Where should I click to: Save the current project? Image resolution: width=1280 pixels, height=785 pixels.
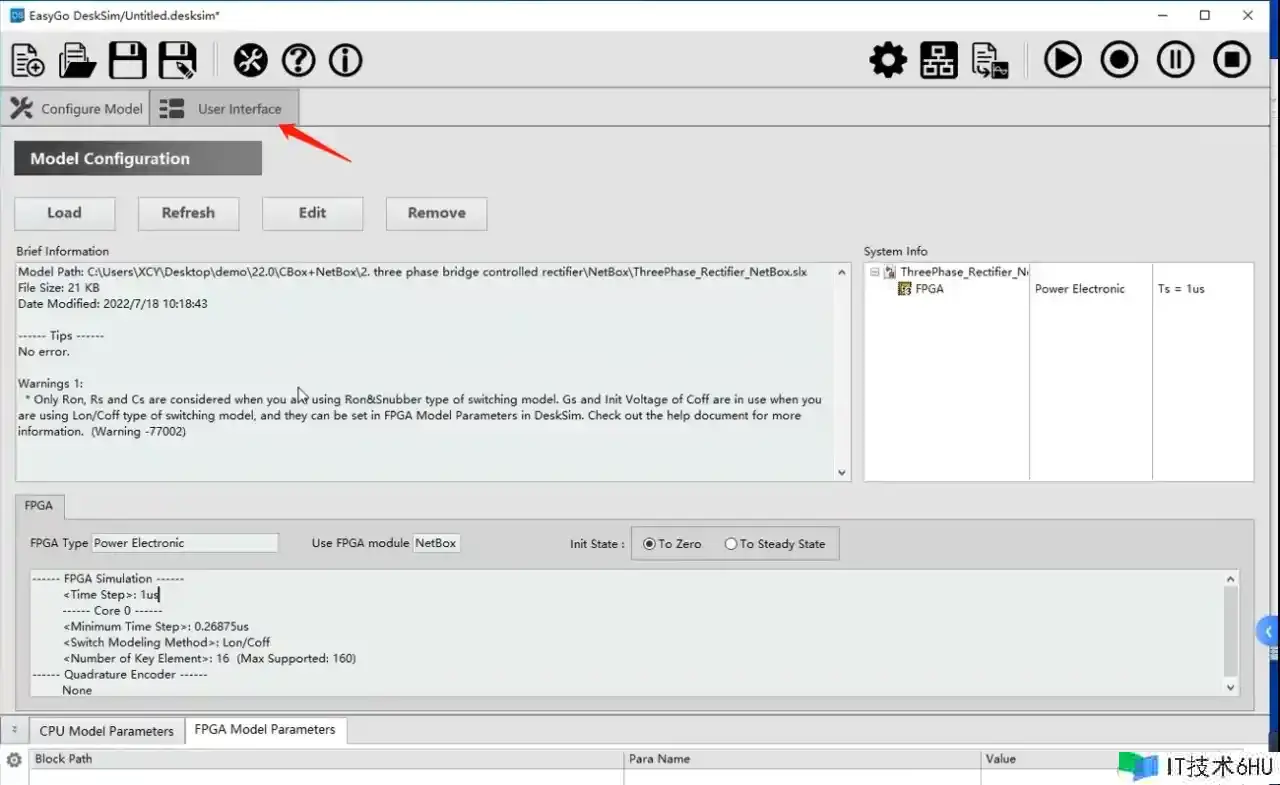coord(128,61)
